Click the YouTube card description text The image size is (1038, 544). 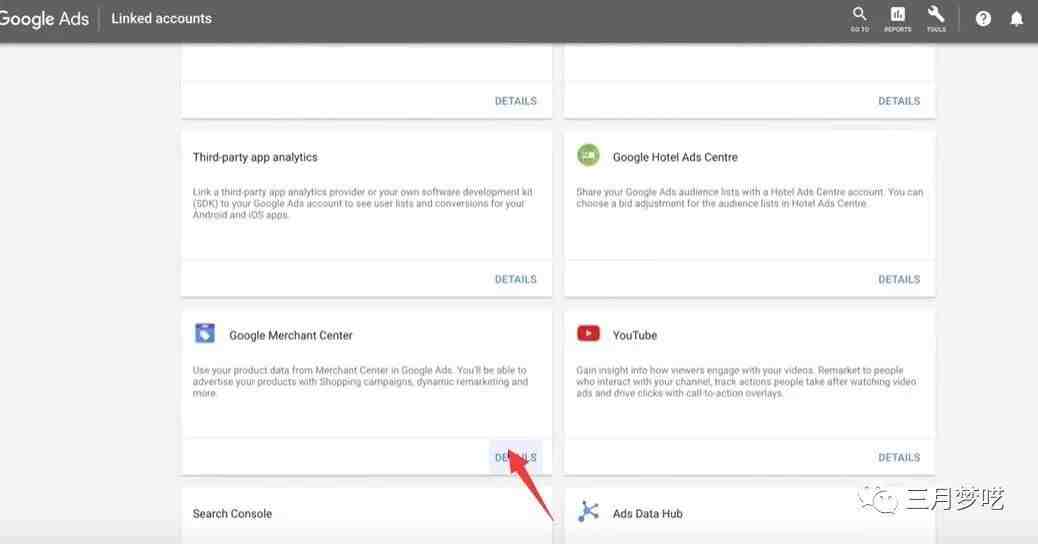[x=746, y=381]
